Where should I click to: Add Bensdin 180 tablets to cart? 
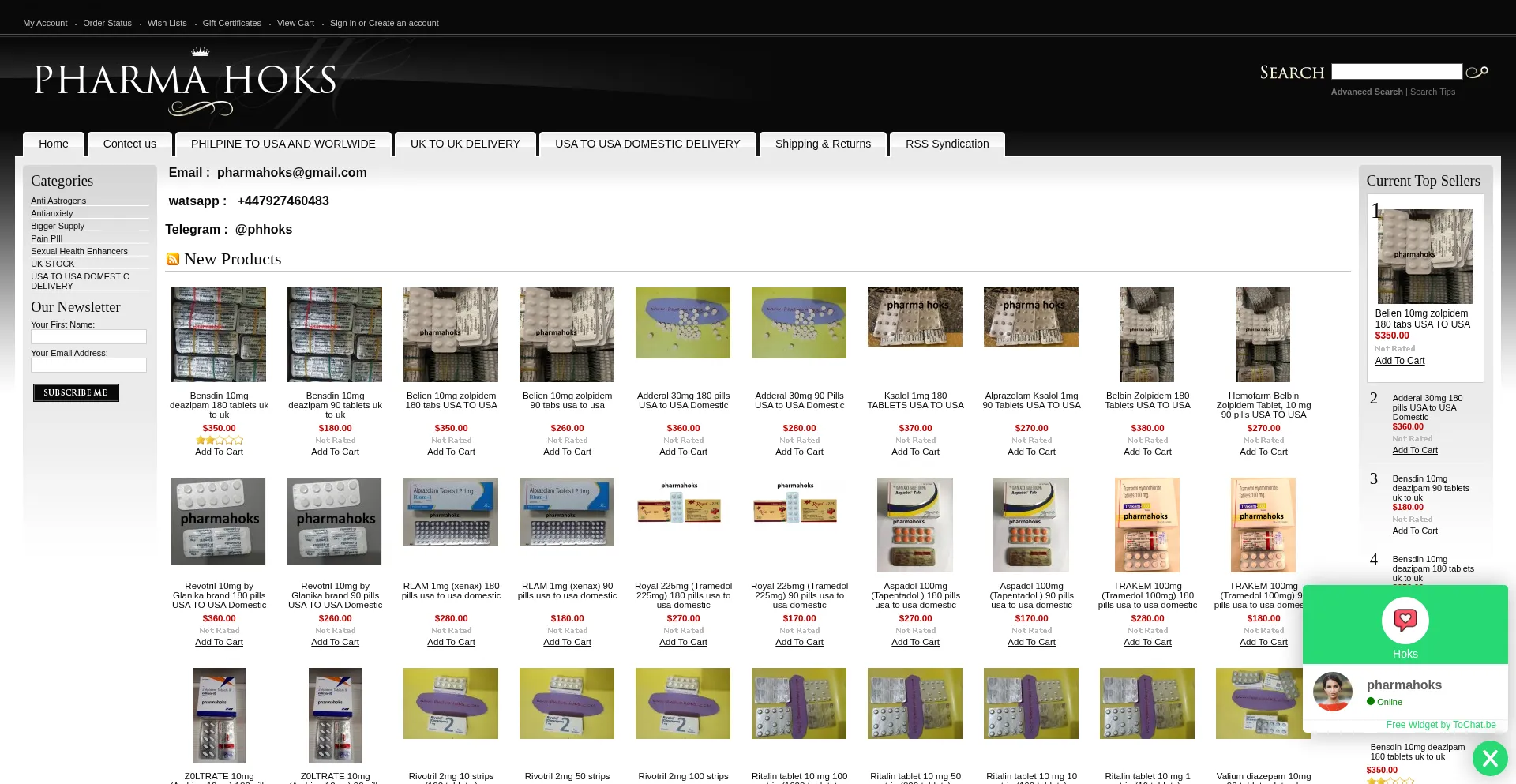219,452
